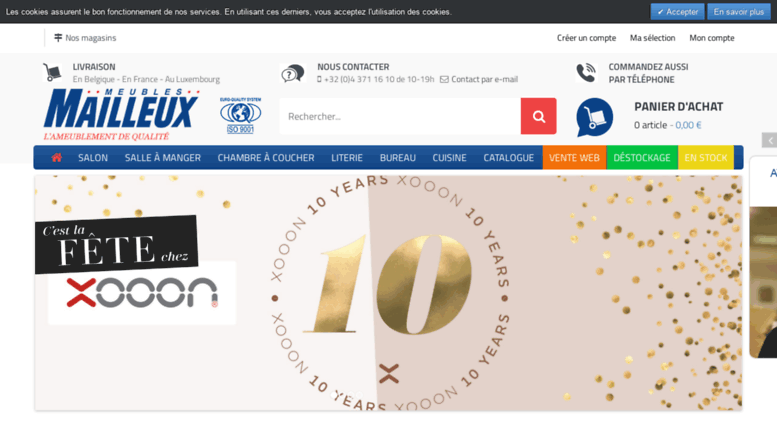Open the Bureau menu
Image resolution: width=777 pixels, height=423 pixels.
pyautogui.click(x=397, y=158)
